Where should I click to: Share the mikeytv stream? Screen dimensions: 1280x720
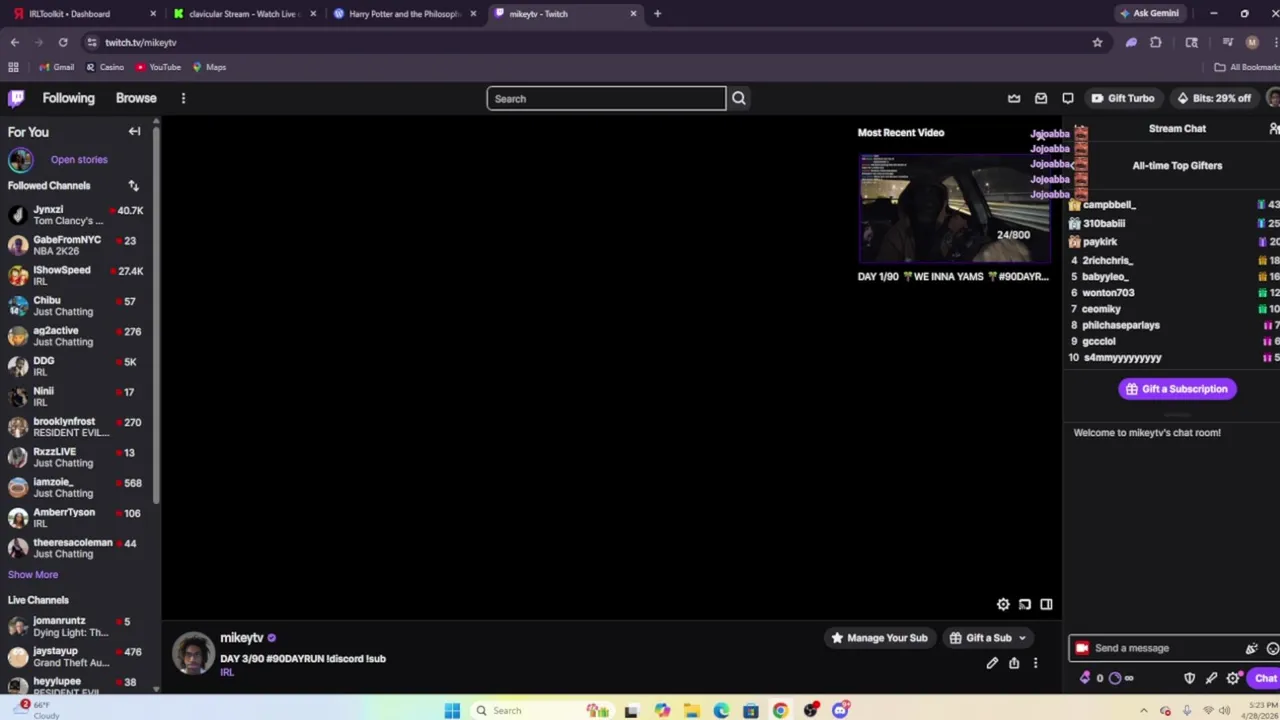tap(1014, 663)
